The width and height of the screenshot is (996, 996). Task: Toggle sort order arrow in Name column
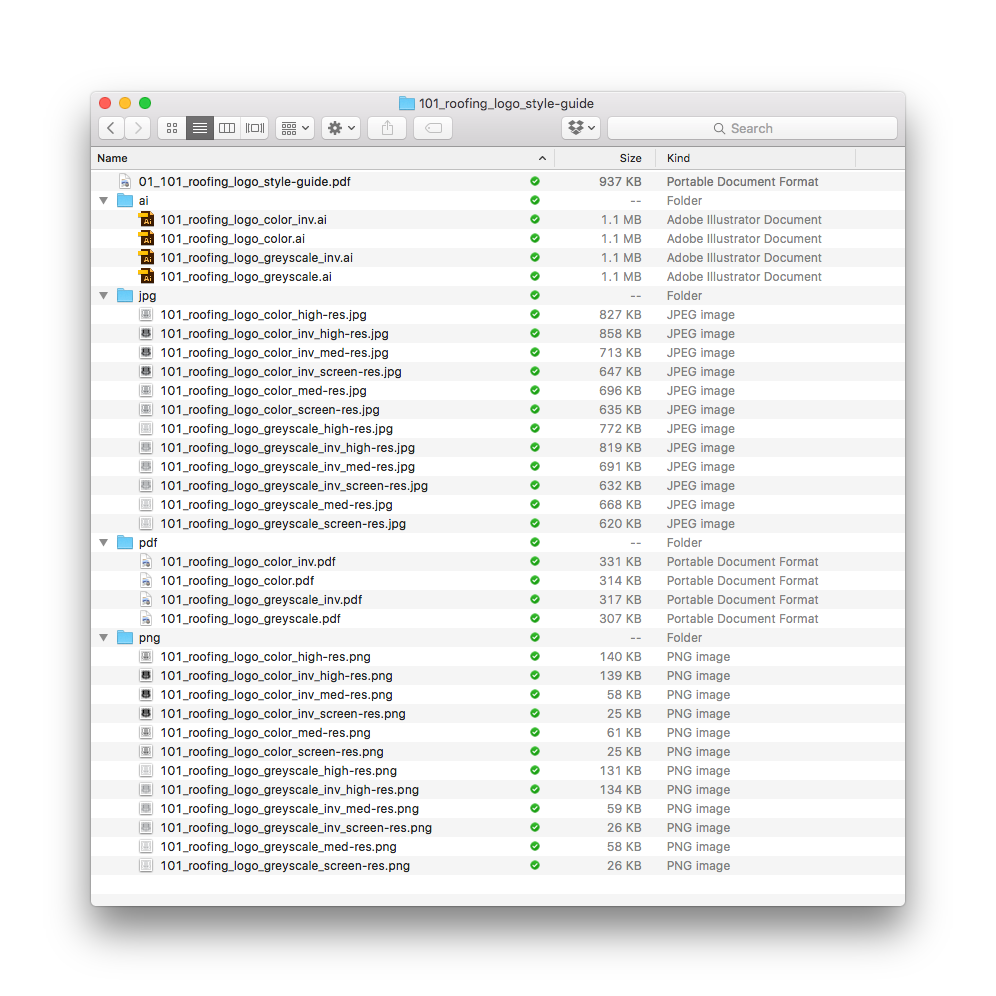(542, 158)
